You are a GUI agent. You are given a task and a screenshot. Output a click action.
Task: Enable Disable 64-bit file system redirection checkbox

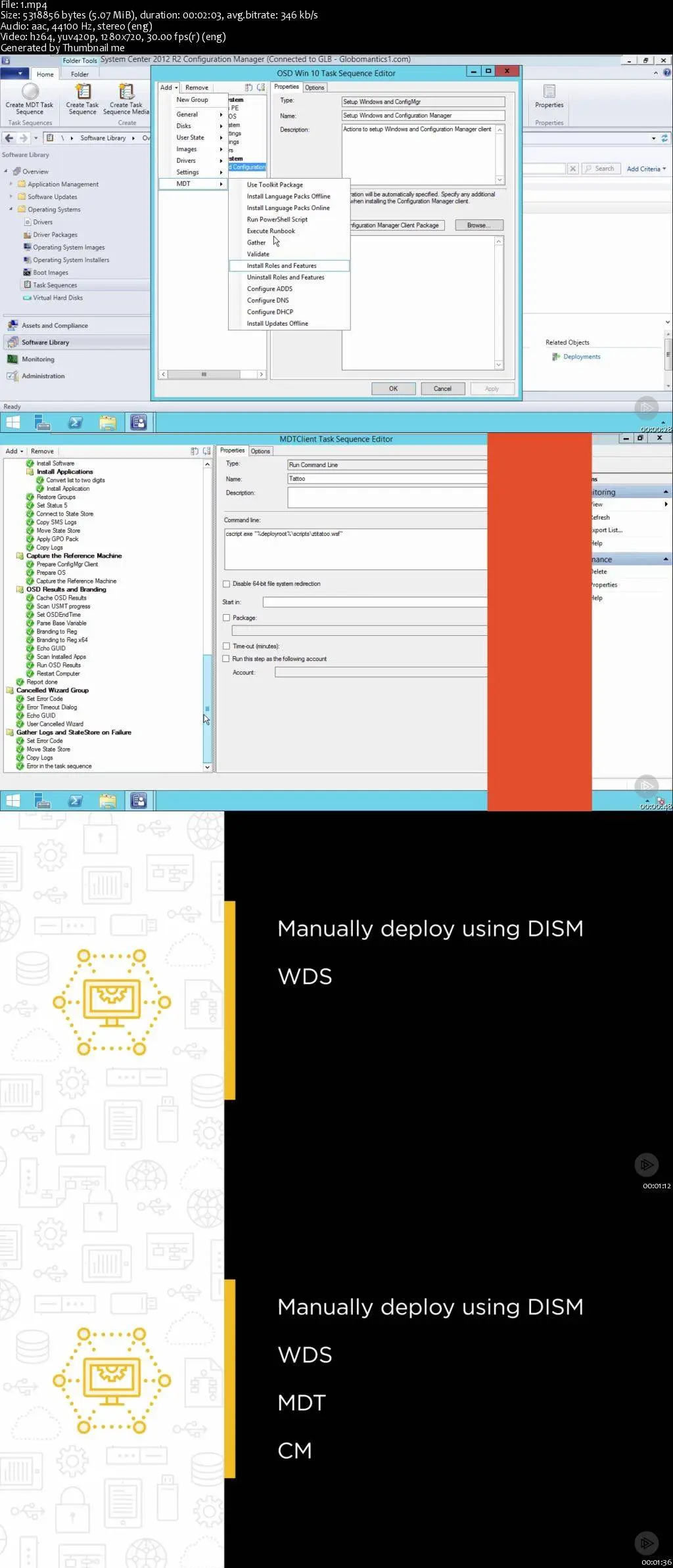pos(227,584)
